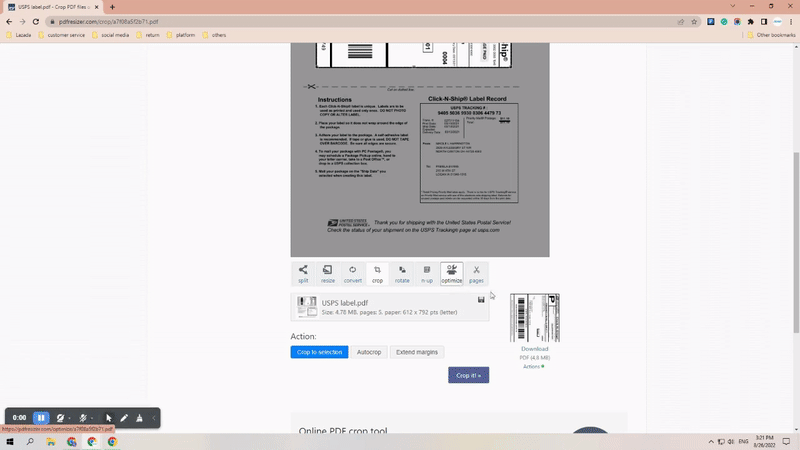
Task: Bookmark this page with the star icon
Action: (694, 21)
